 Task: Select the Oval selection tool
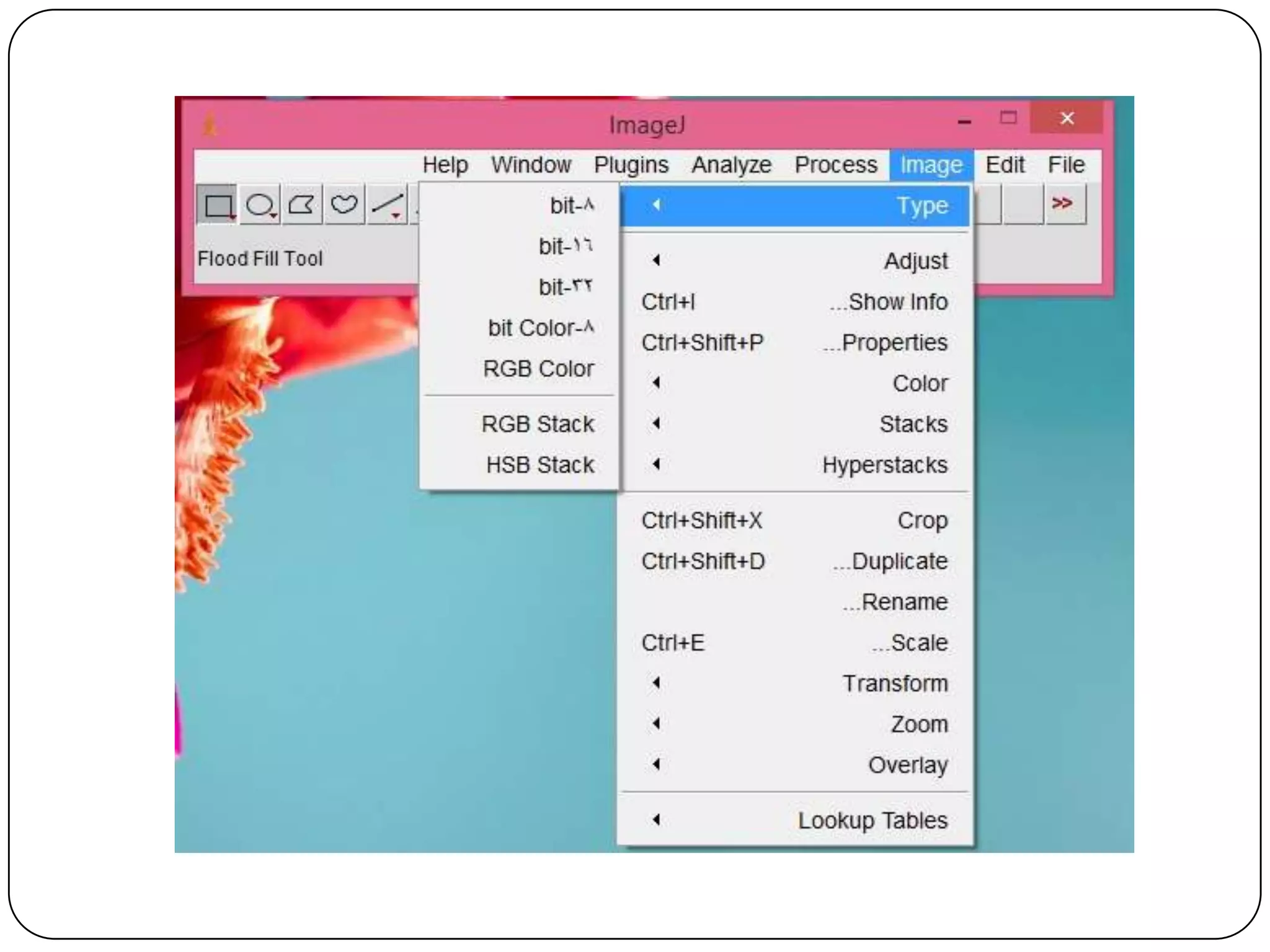(260, 205)
